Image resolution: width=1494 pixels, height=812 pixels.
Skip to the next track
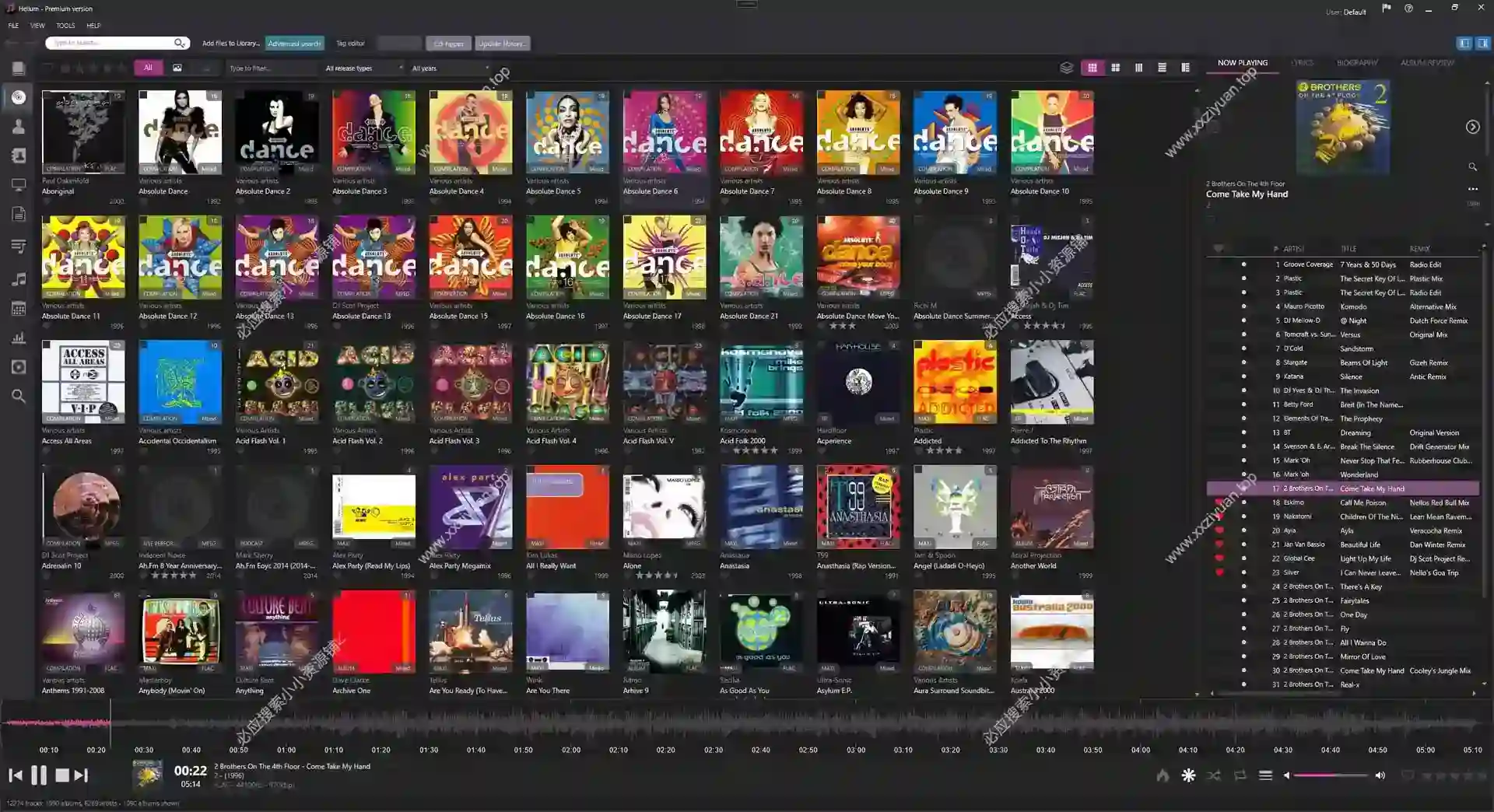[82, 775]
